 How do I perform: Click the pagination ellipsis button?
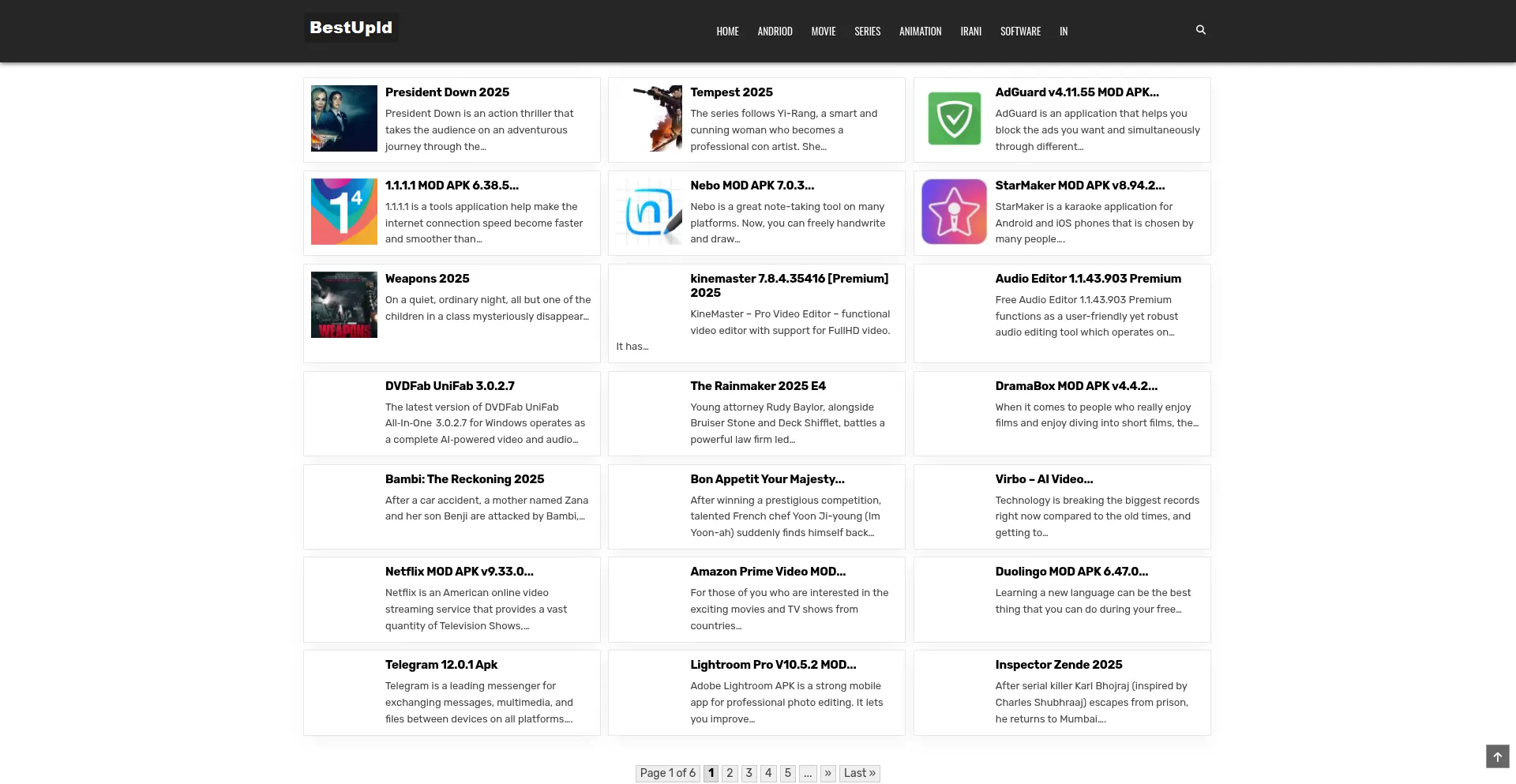808,773
